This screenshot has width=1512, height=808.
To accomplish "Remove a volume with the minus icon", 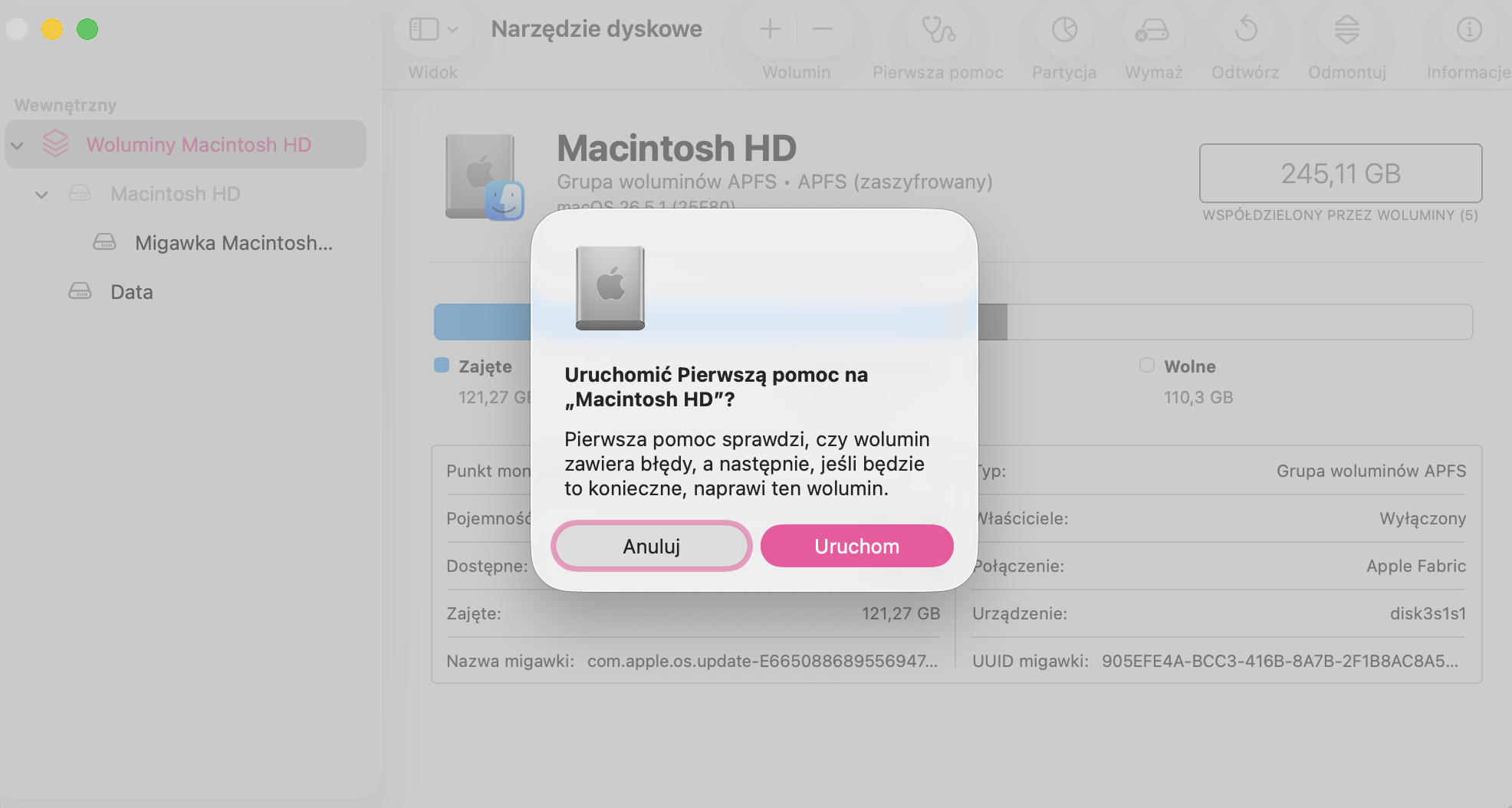I will (822, 30).
